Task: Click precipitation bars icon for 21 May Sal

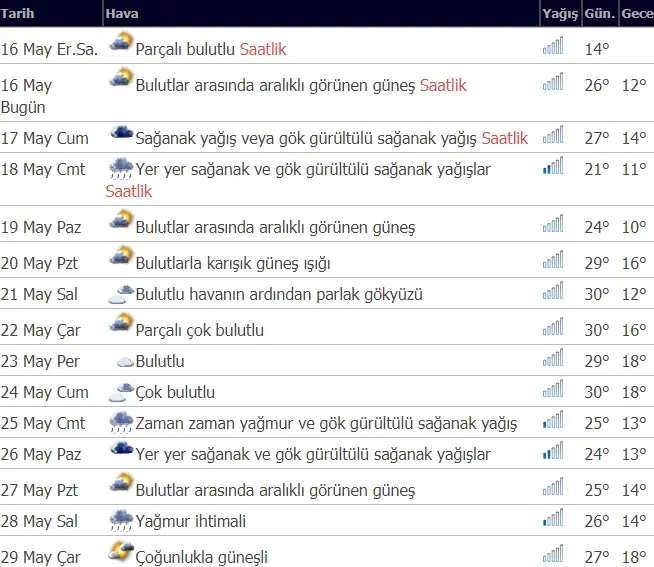Action: coord(553,290)
